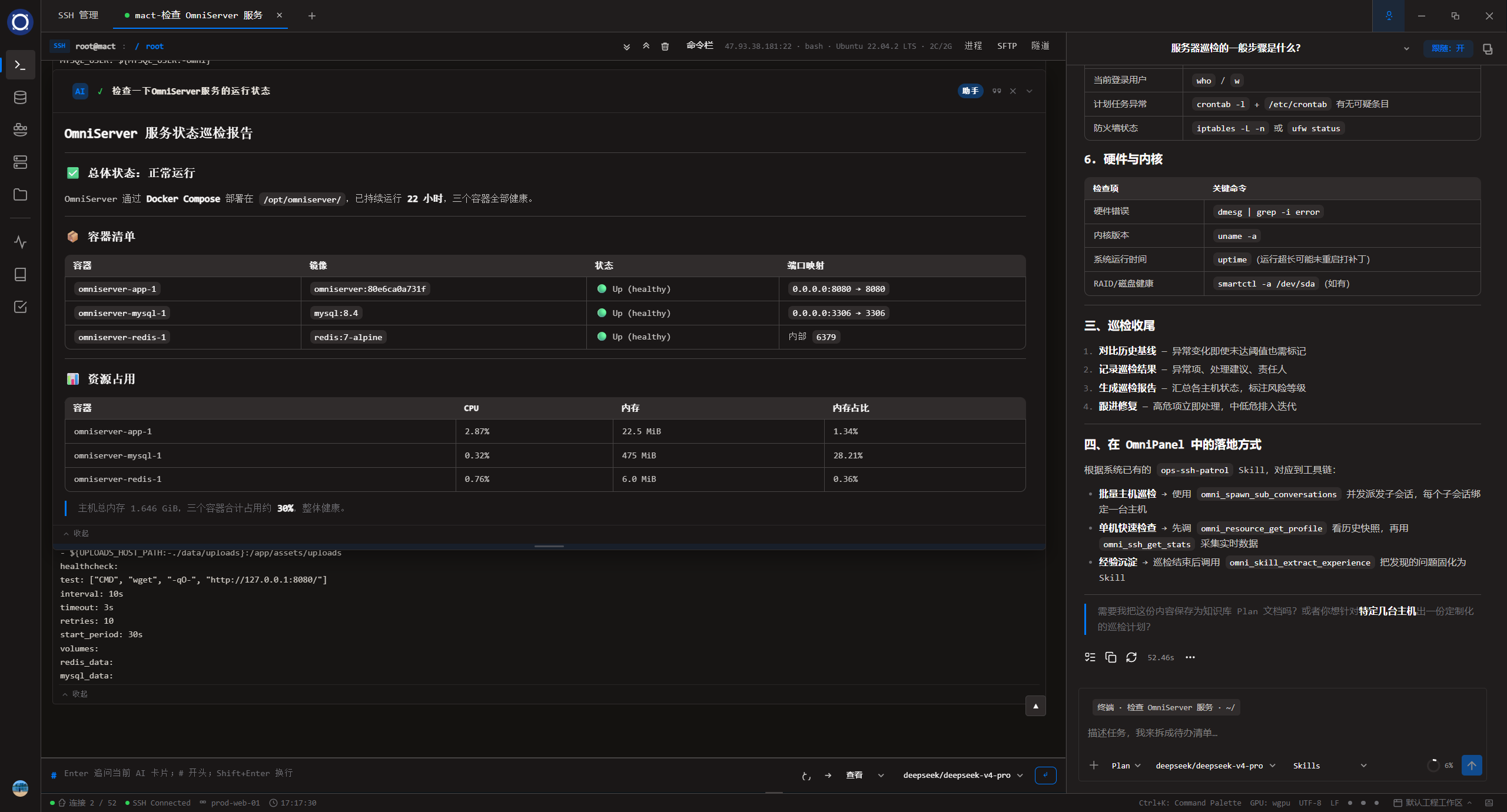
Task: Click the OmniPanel logo at top-left
Action: click(x=20, y=22)
